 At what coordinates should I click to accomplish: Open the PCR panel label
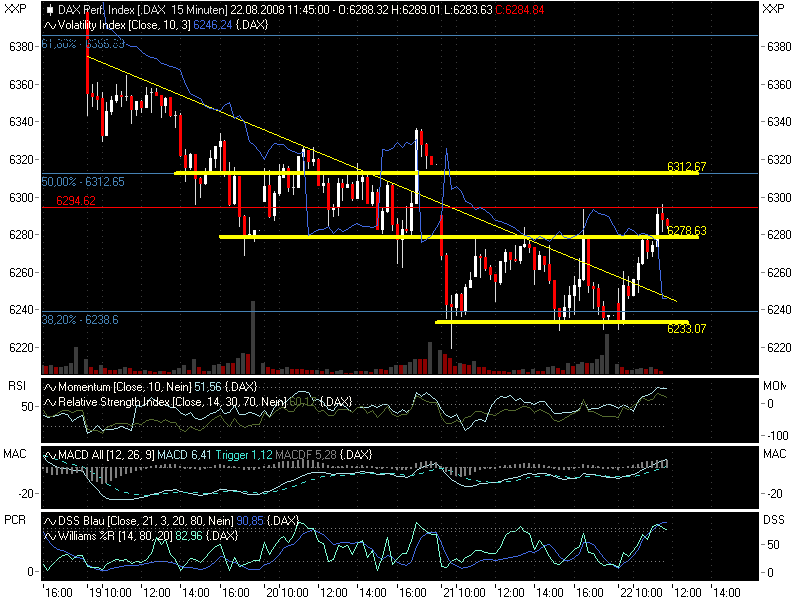pyautogui.click(x=18, y=520)
